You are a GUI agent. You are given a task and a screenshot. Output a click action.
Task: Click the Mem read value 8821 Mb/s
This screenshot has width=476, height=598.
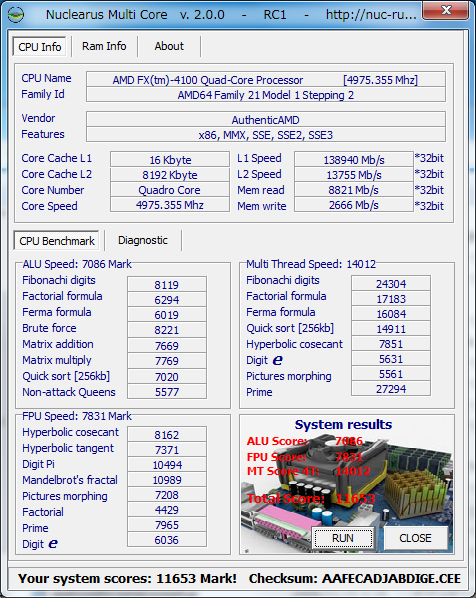(x=354, y=190)
